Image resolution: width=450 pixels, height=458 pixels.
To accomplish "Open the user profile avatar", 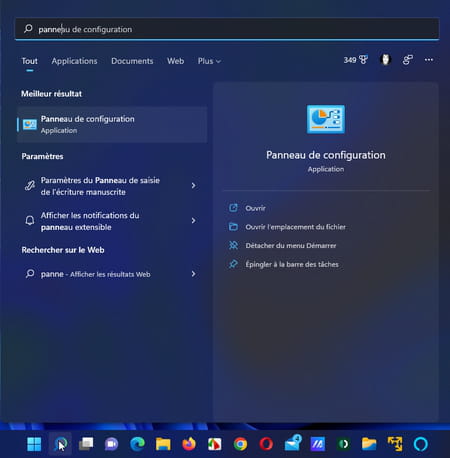I will point(385,60).
